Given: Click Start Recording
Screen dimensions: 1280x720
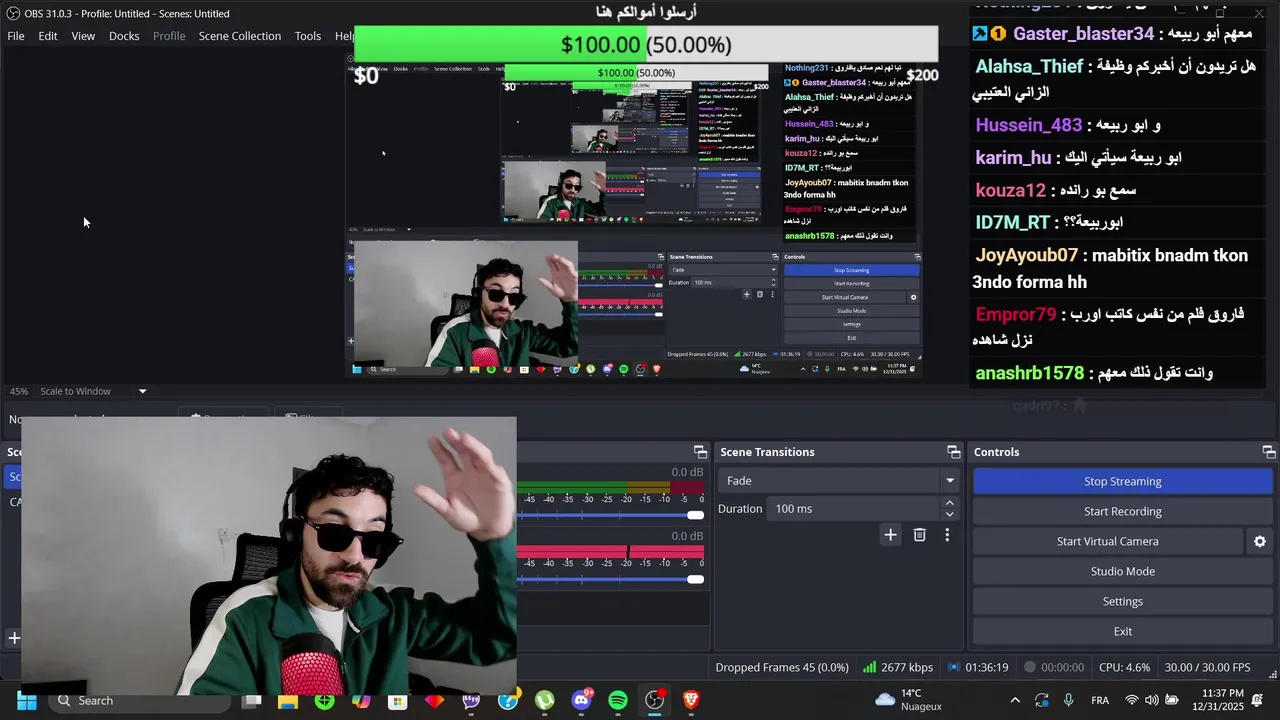Looking at the screenshot, I should (1122, 511).
